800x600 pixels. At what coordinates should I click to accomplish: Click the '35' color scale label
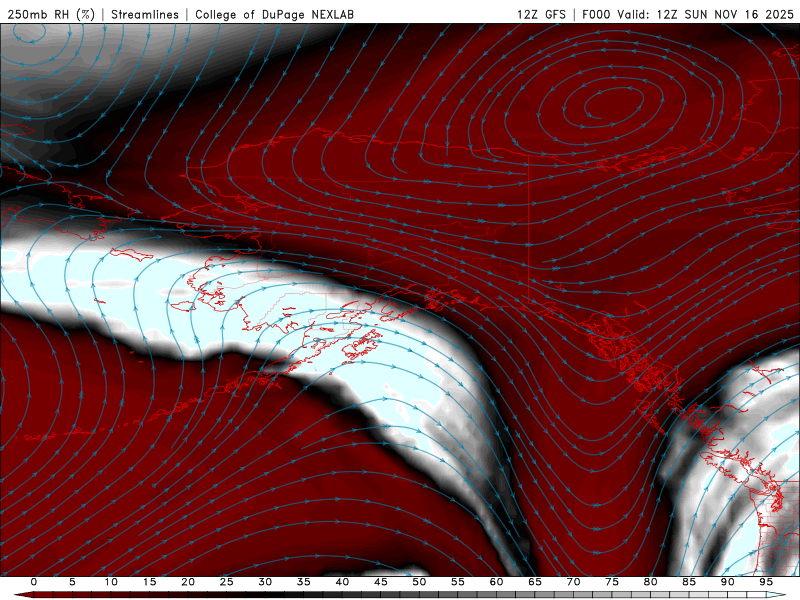304,582
